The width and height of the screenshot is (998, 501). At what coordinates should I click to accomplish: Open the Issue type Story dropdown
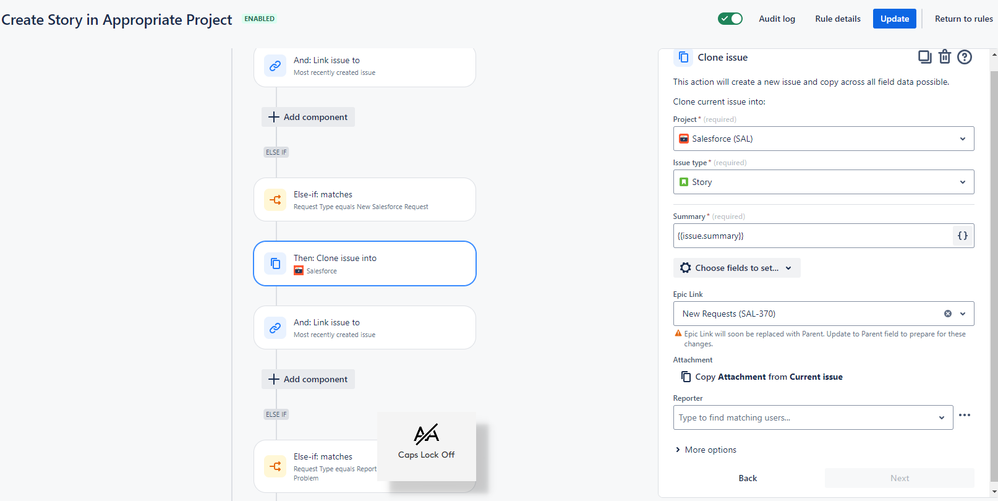tap(824, 181)
